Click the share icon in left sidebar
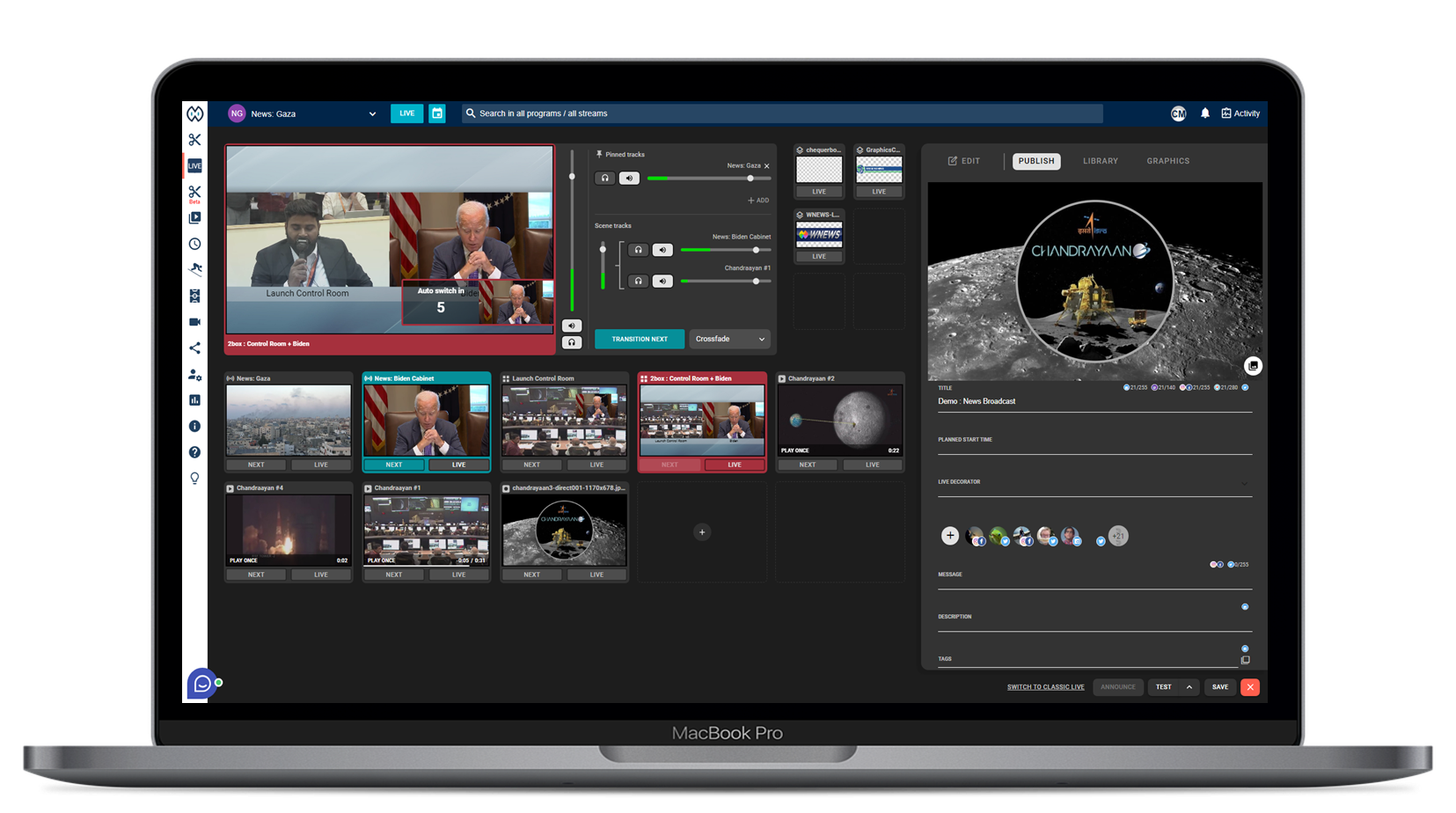 pos(194,348)
